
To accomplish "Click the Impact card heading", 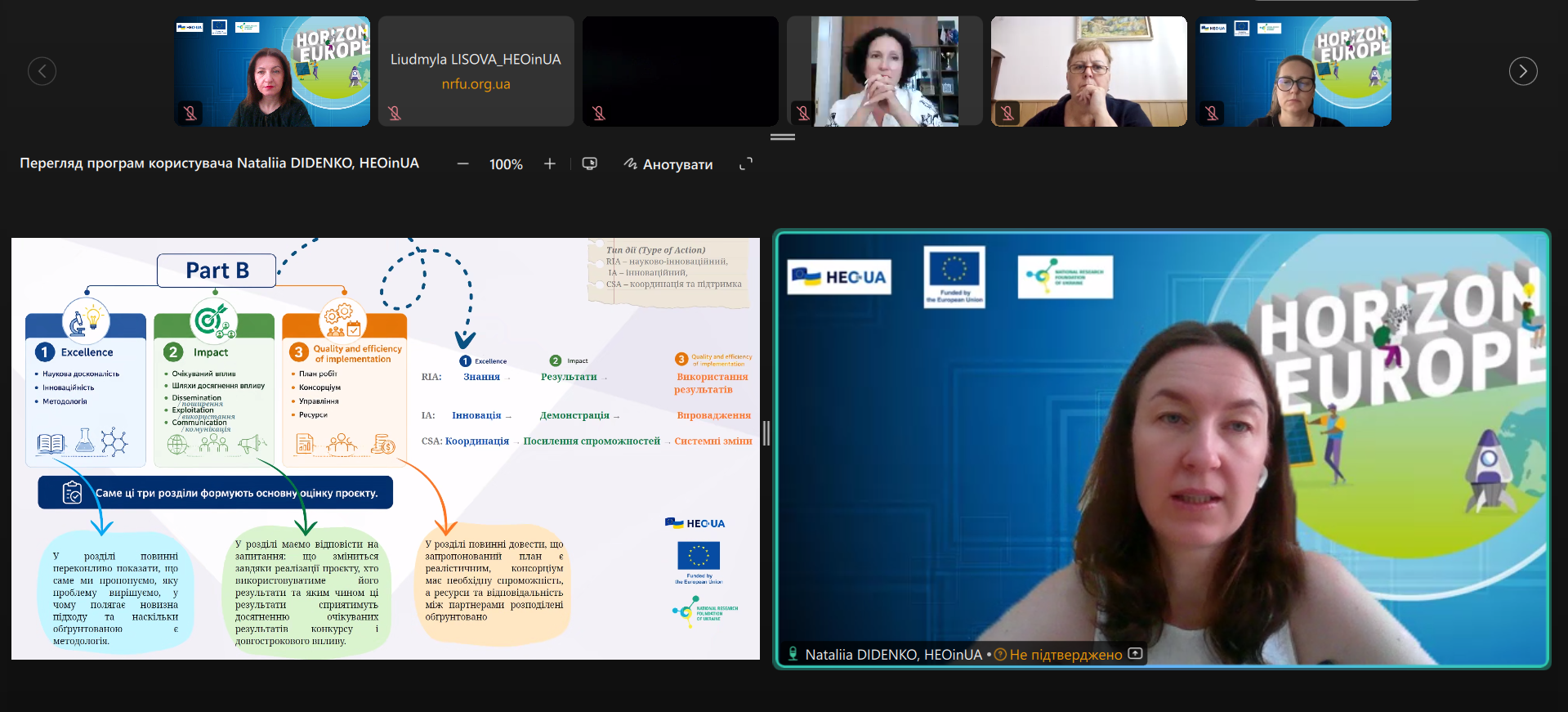I will pyautogui.click(x=211, y=352).
